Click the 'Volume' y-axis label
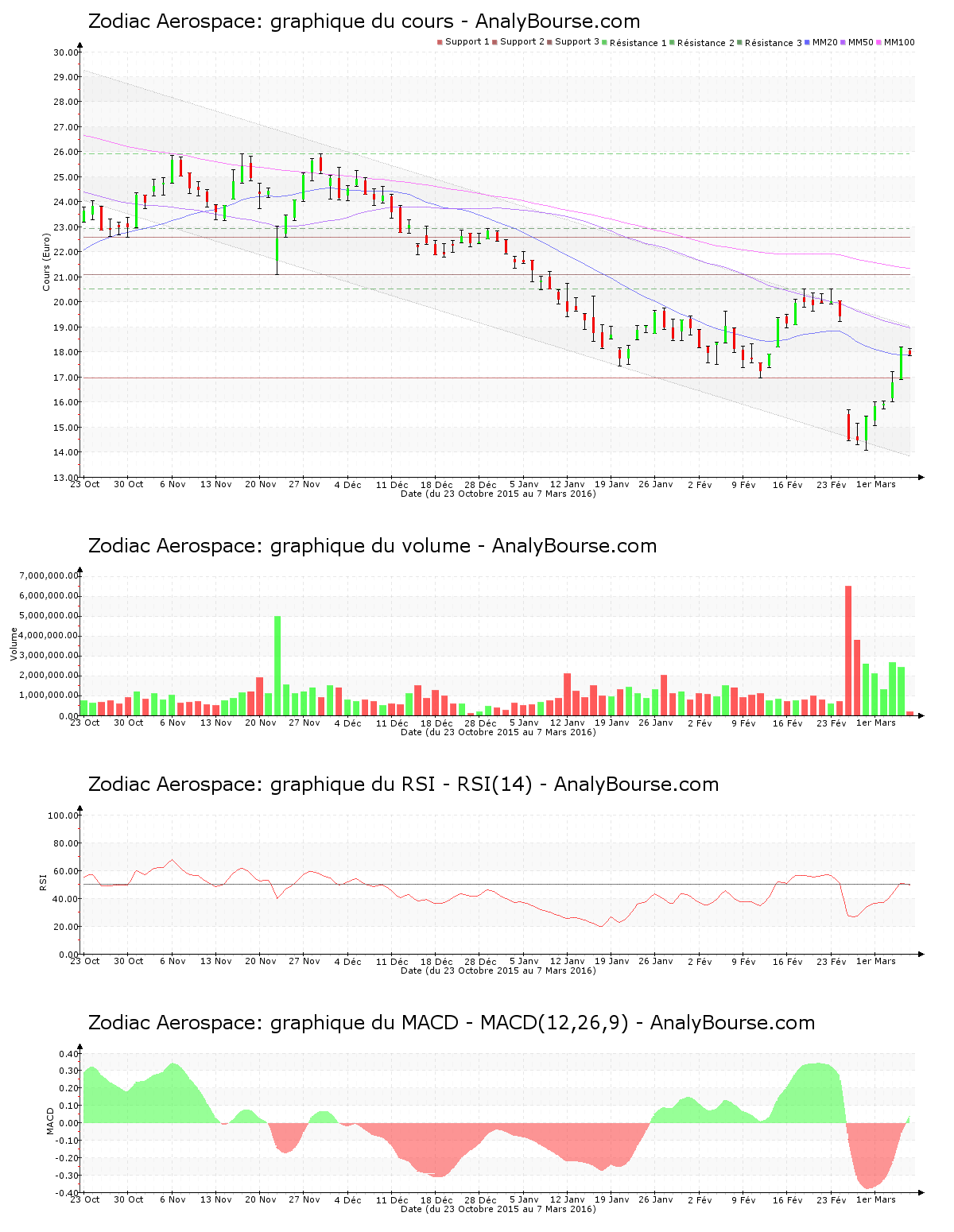 14,644
